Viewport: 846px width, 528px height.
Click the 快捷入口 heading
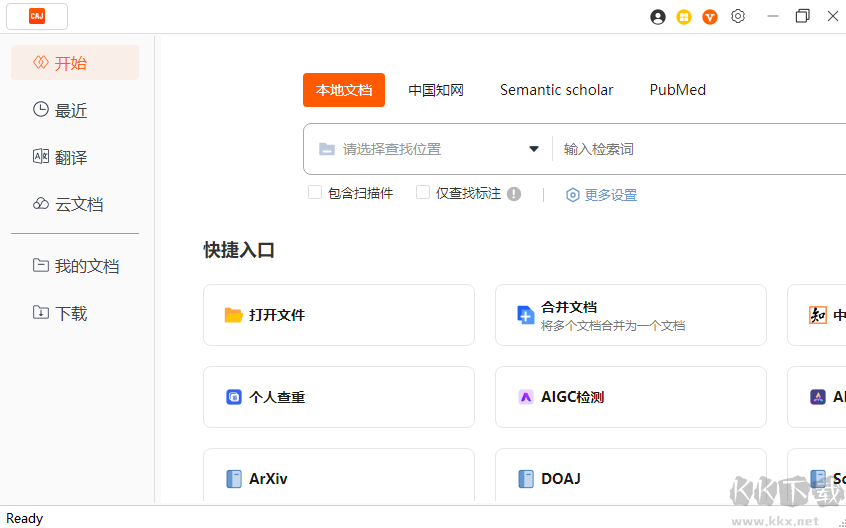coord(239,250)
